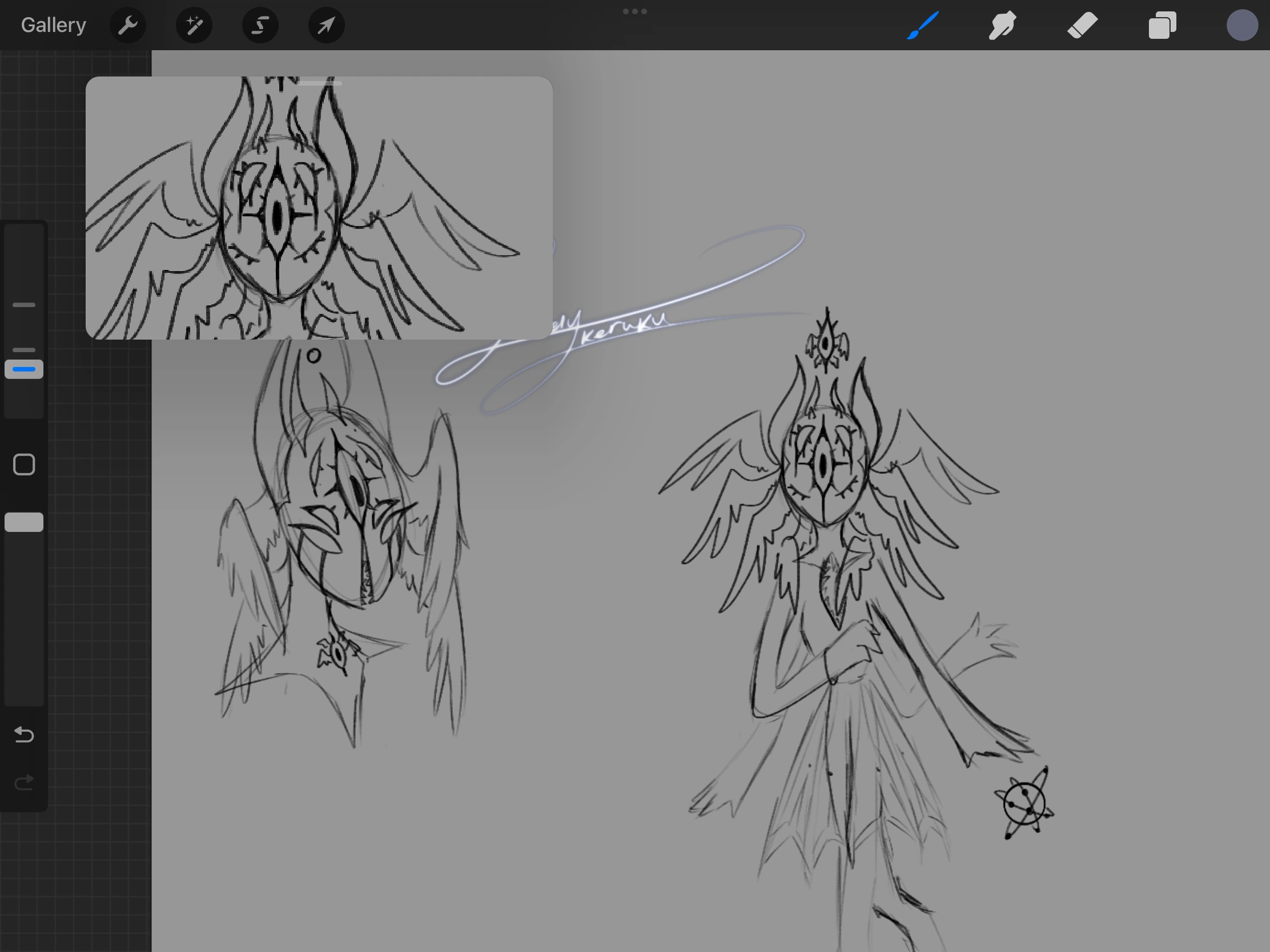Select the Eraser tool

point(1082,25)
